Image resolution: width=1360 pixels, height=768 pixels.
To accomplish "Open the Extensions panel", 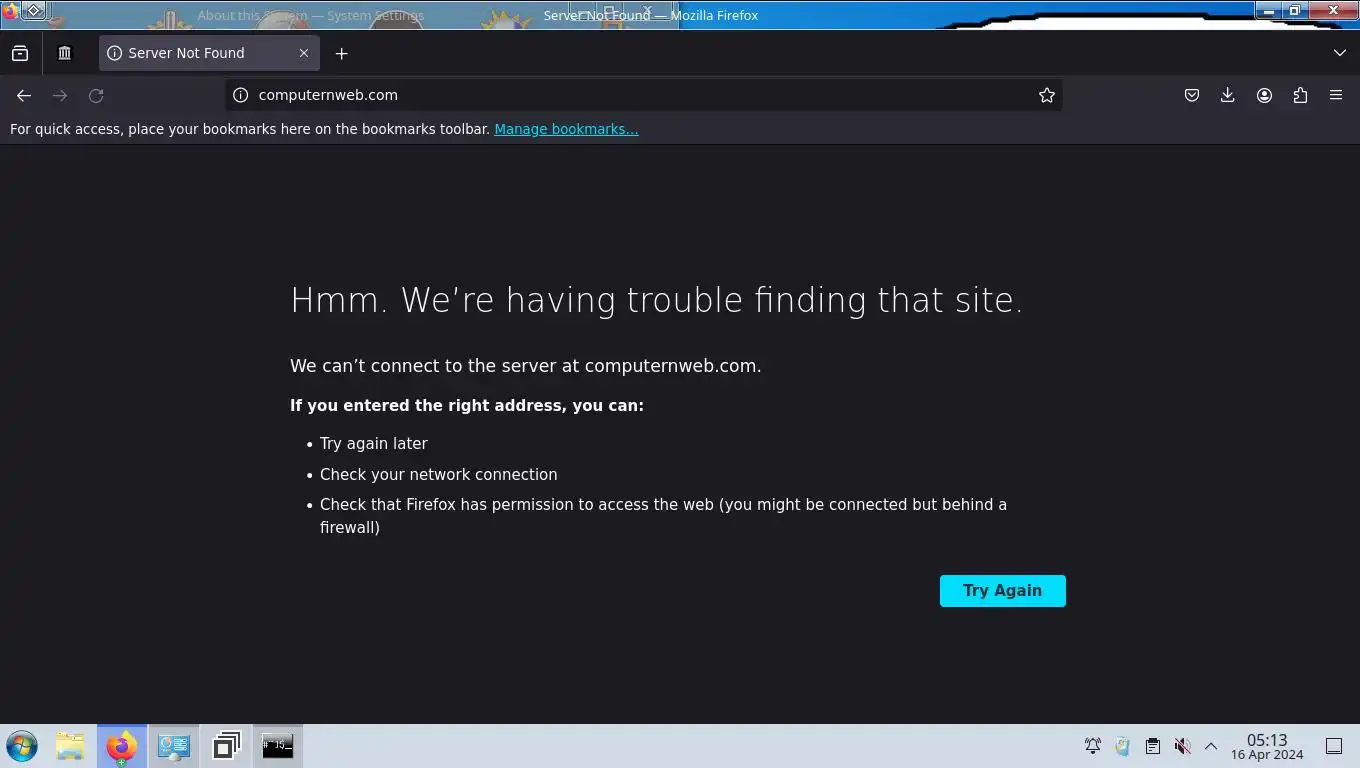I will pyautogui.click(x=1300, y=95).
